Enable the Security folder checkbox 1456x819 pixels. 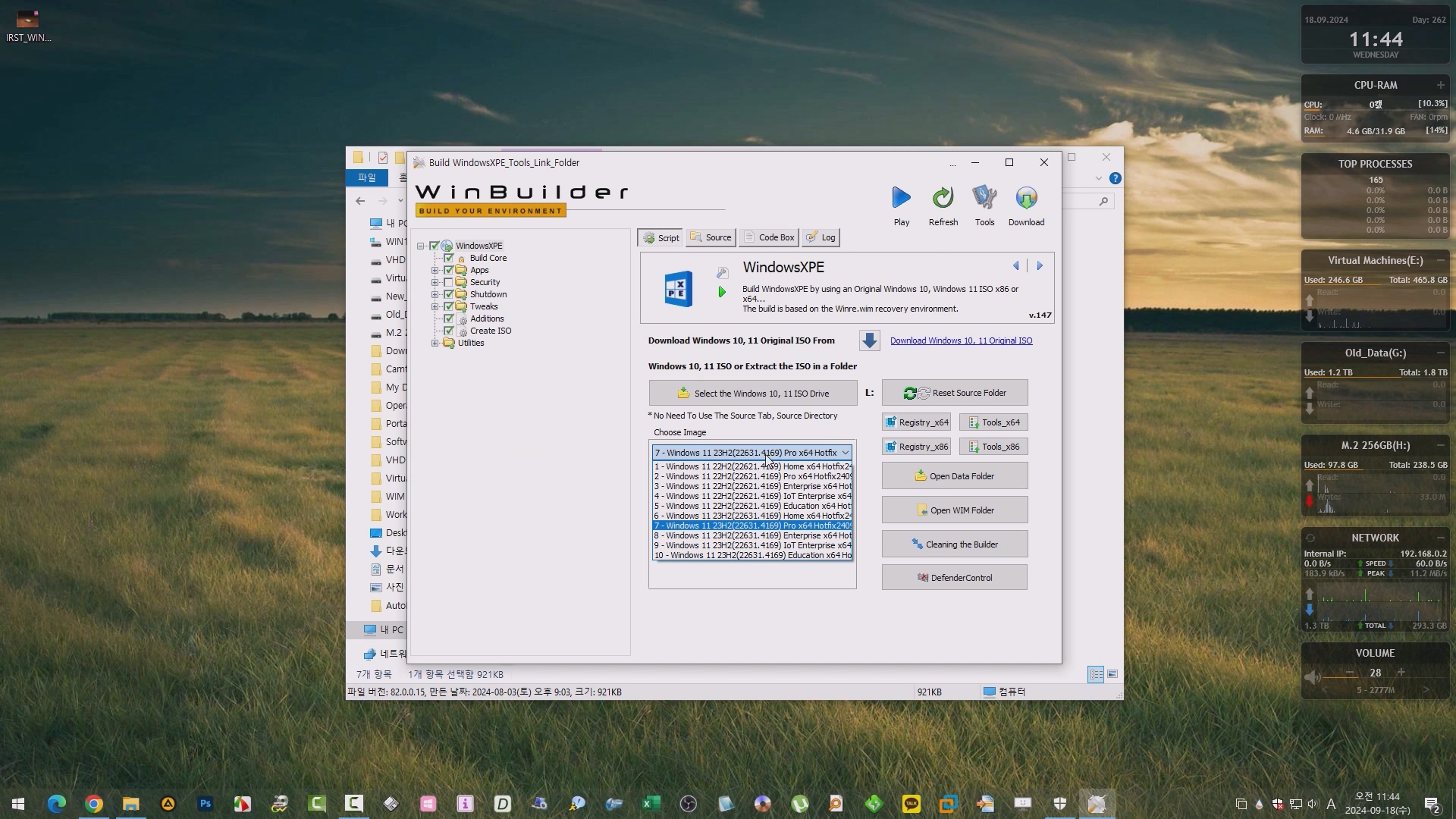[448, 282]
